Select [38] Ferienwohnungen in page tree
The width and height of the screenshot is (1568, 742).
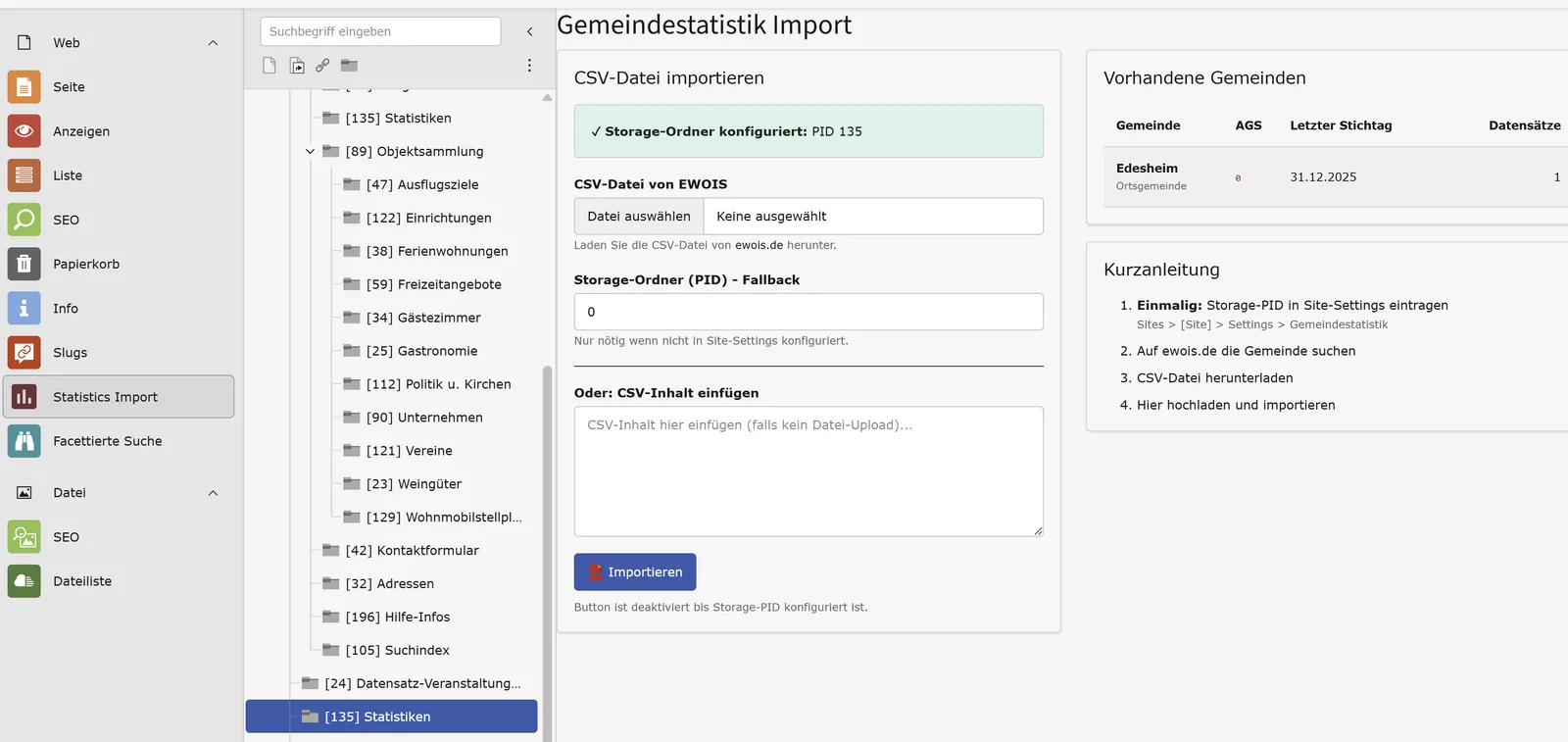click(437, 251)
